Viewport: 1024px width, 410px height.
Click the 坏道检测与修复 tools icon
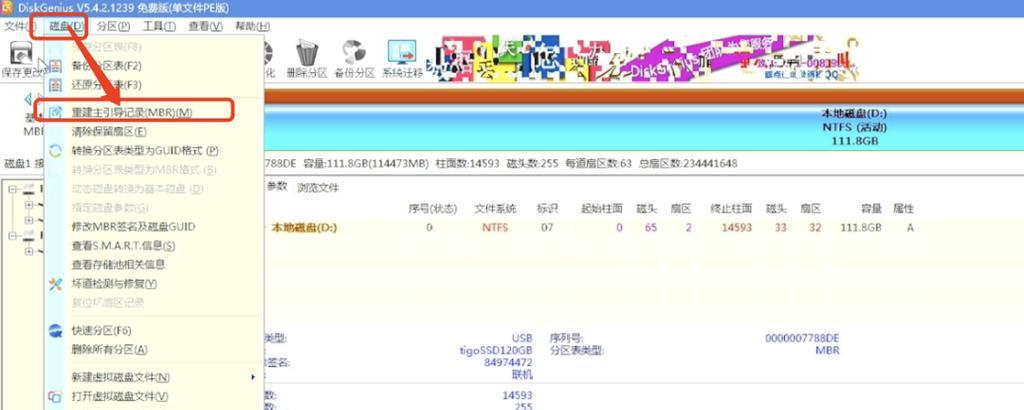click(x=56, y=284)
